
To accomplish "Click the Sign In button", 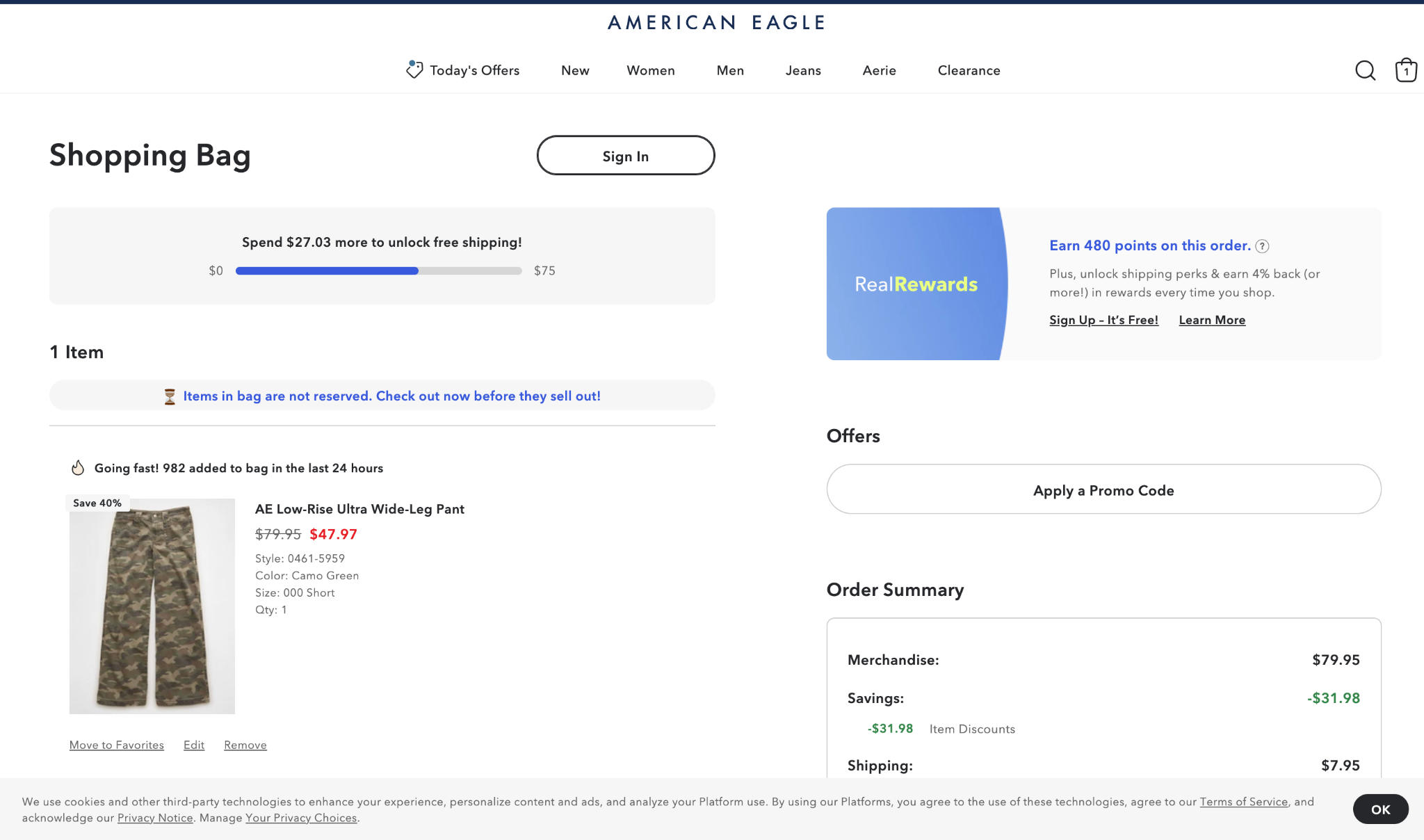I will (626, 156).
